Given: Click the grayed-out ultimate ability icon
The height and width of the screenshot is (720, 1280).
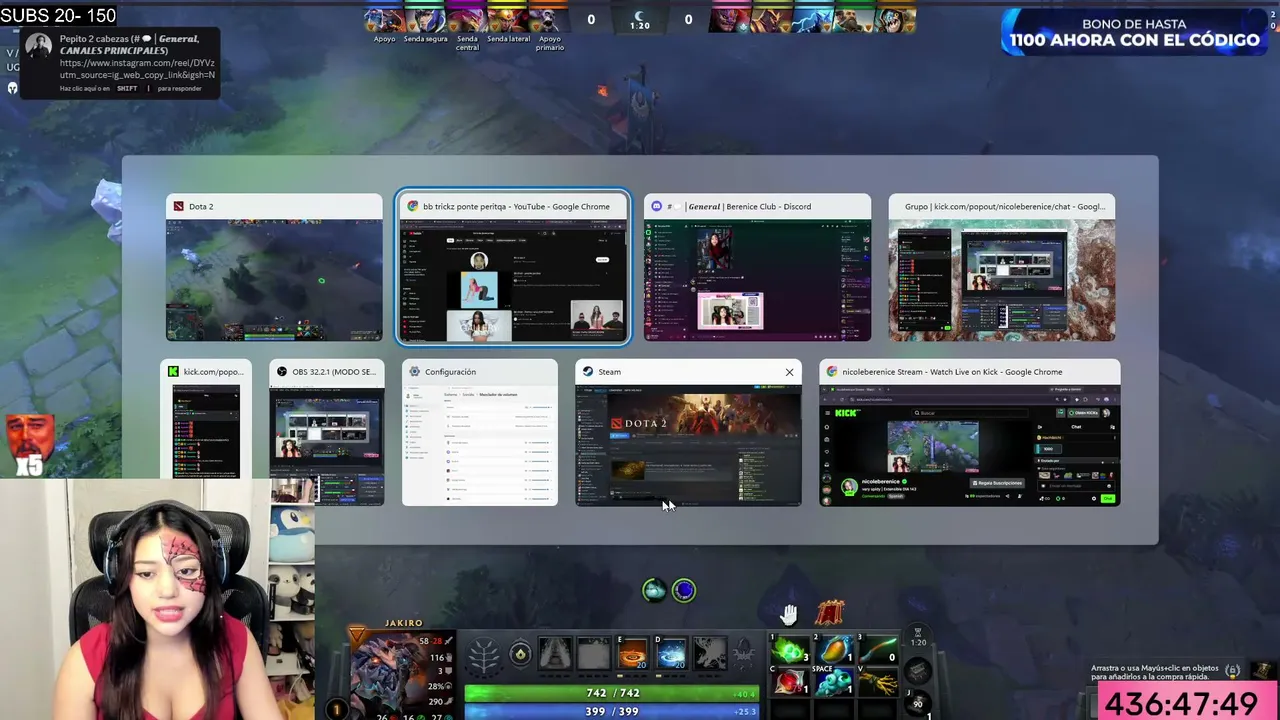Looking at the screenshot, I should 710,655.
